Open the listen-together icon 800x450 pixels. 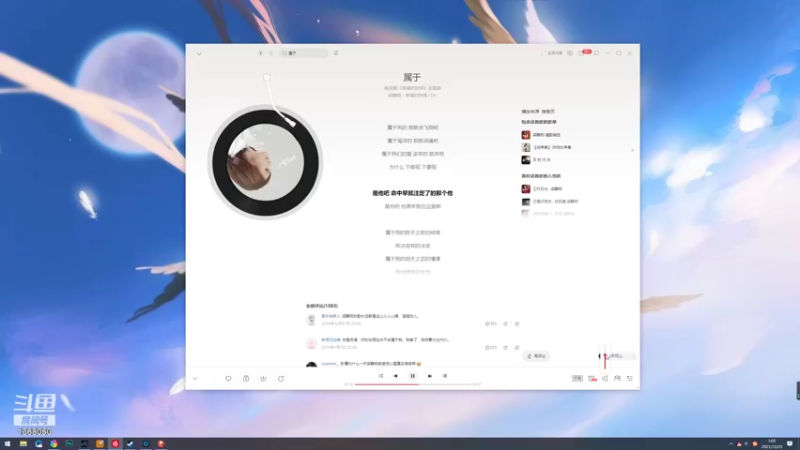(617, 379)
